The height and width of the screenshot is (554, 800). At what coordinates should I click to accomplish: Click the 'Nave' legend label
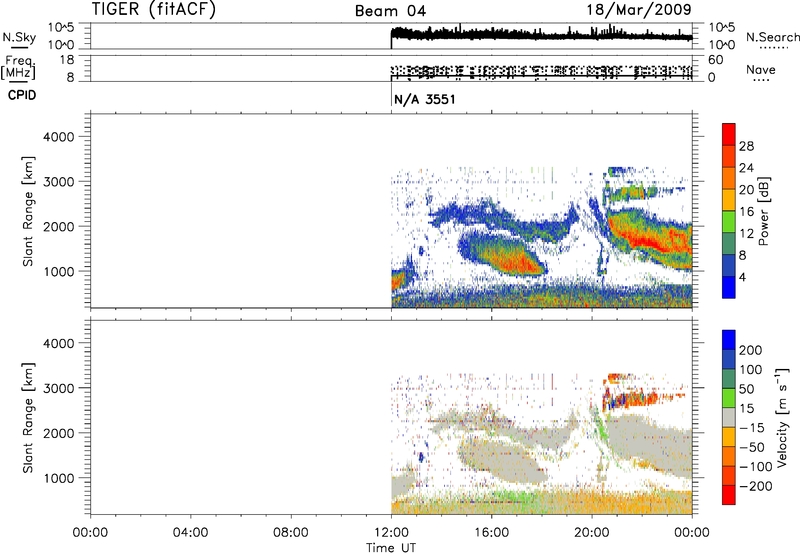761,69
